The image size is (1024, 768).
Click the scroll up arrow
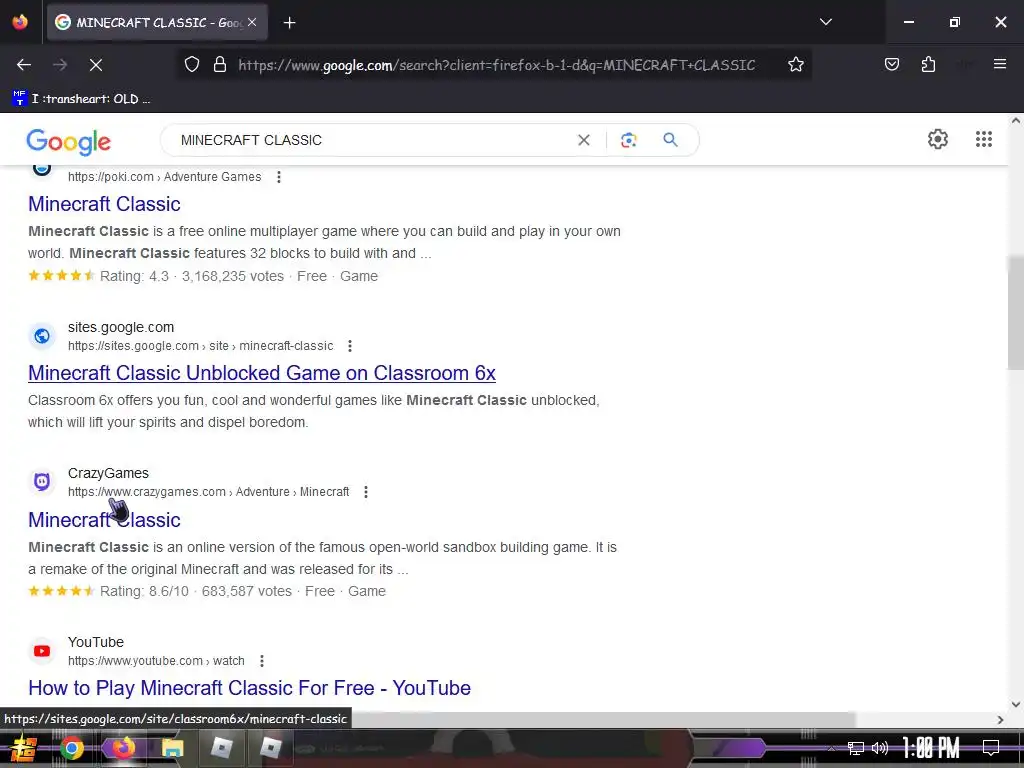pos(1016,121)
